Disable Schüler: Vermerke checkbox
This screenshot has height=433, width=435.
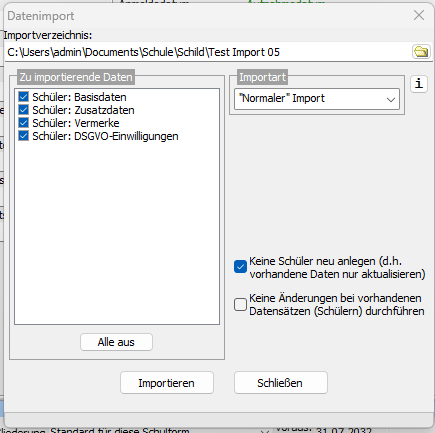[x=23, y=123]
